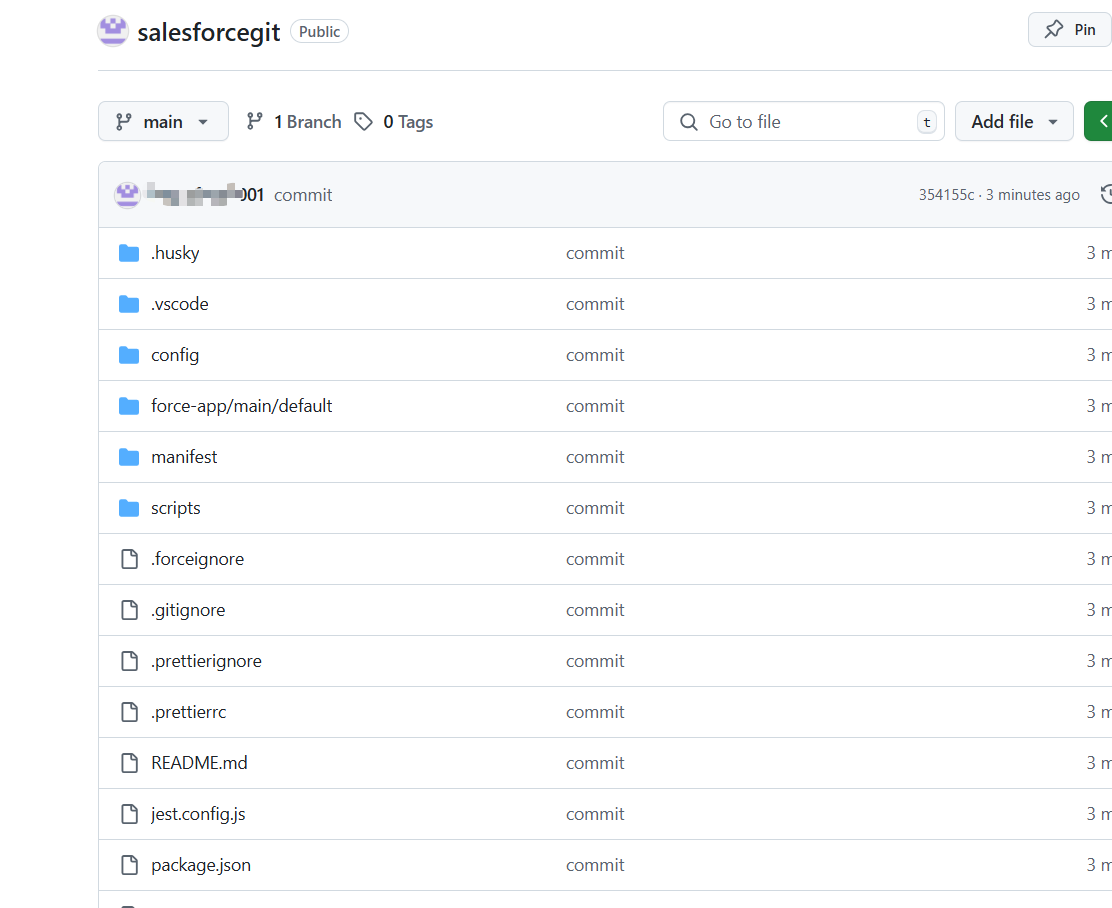Viewport: 1112px width, 908px height.
Task: Open the commit history clock icon
Action: click(1106, 194)
